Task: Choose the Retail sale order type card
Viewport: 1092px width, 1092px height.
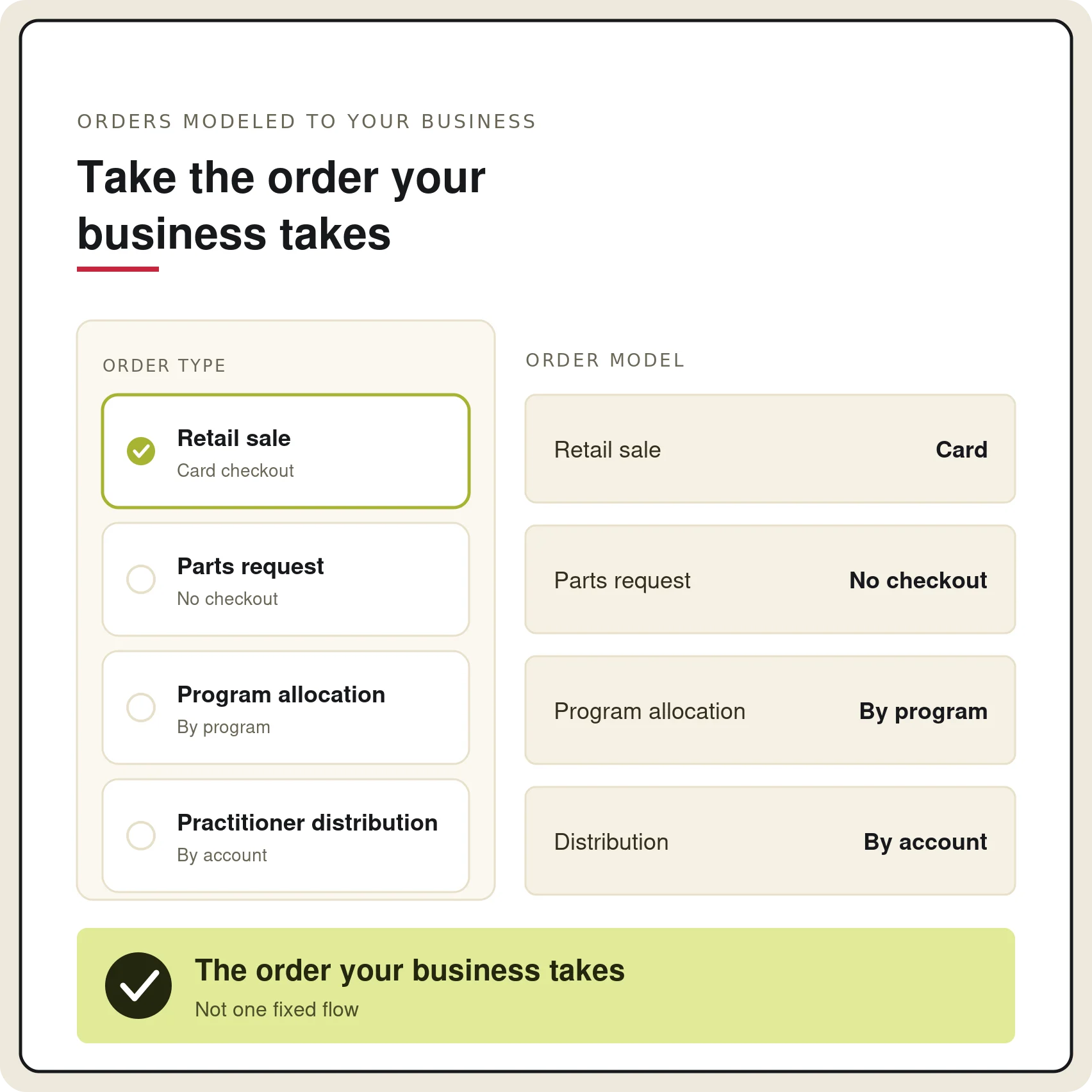Action: click(x=286, y=451)
